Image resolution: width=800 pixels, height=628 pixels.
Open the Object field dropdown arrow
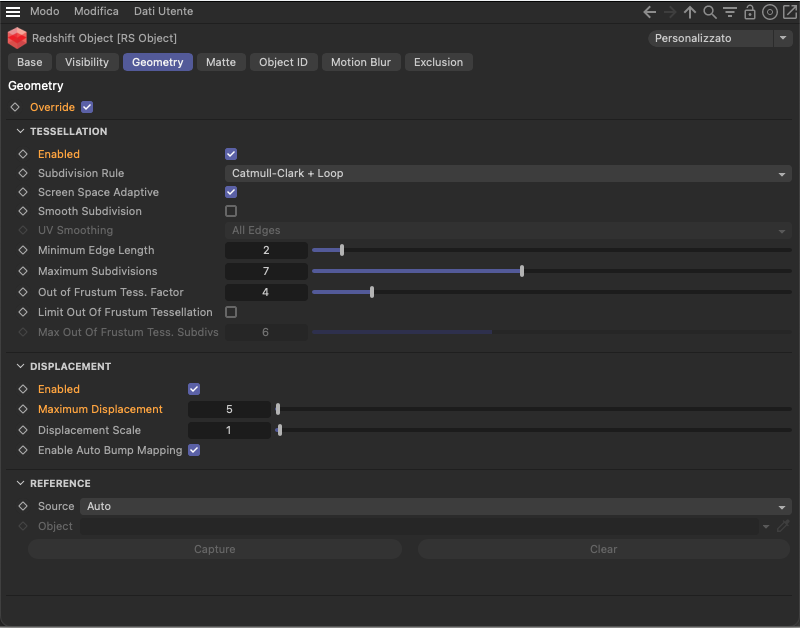pos(766,526)
